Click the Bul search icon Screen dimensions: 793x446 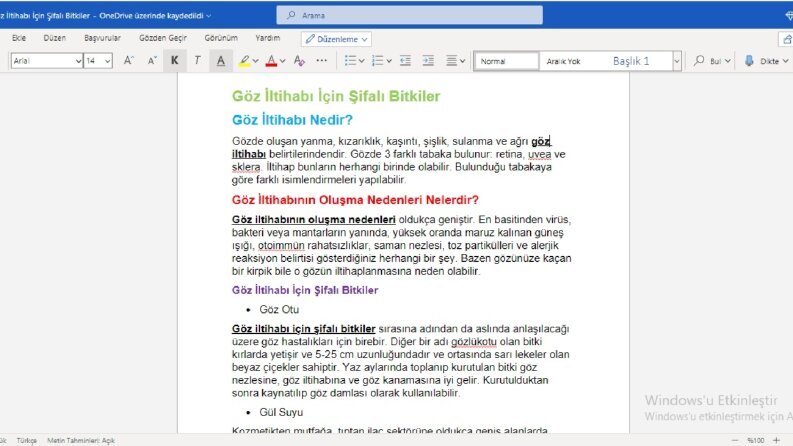click(699, 61)
